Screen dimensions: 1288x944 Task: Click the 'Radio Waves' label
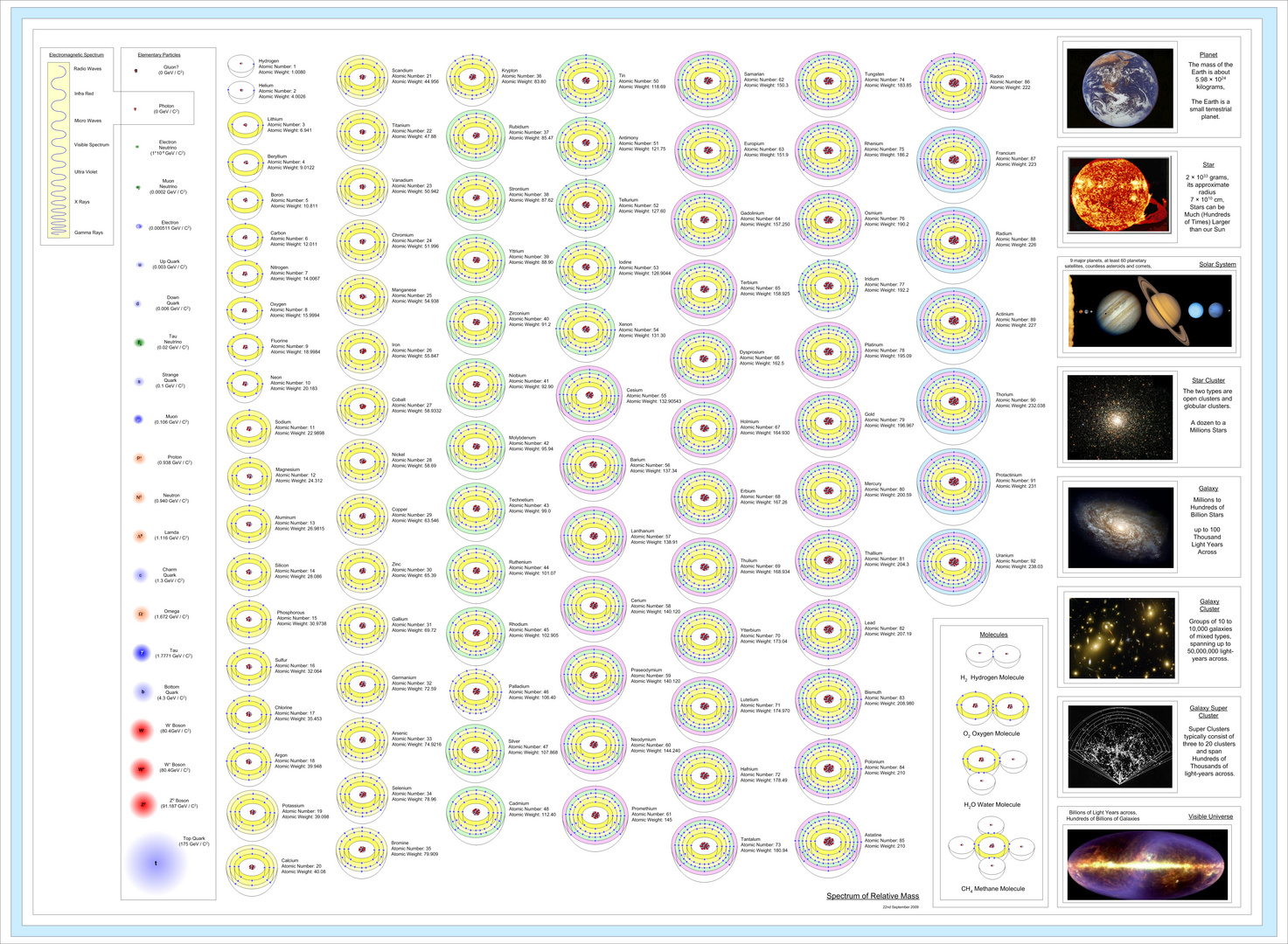(x=87, y=68)
